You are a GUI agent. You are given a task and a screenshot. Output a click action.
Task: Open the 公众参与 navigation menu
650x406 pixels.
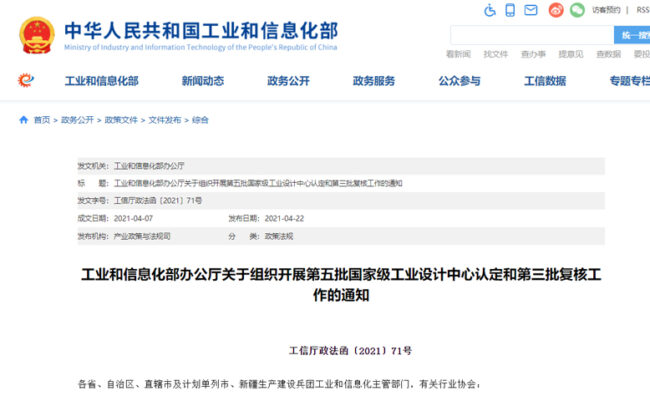tap(459, 81)
